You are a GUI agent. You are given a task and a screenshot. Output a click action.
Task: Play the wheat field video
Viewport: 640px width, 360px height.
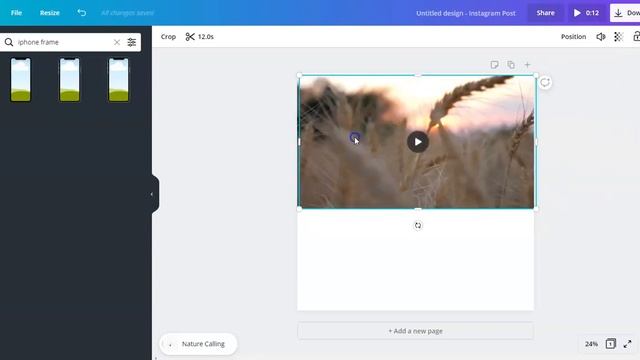[x=418, y=142]
